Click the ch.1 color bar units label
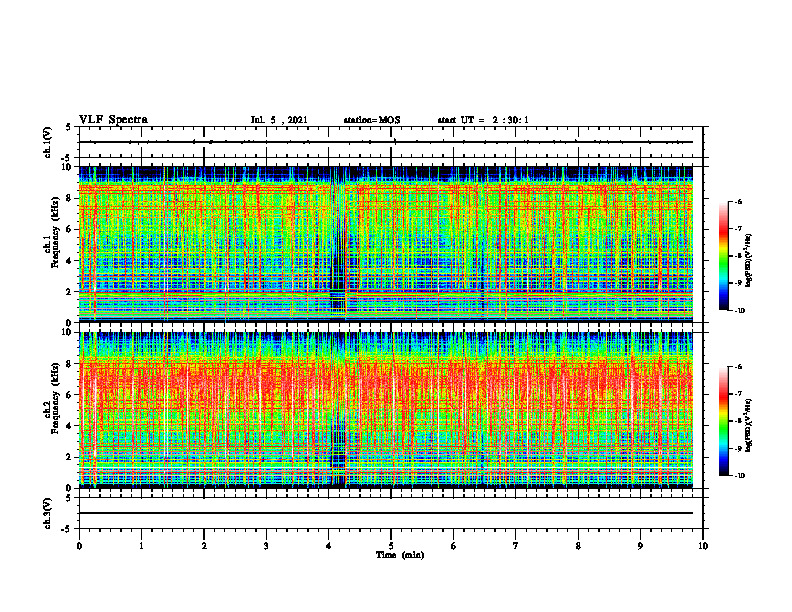Screen dimensions: 792x612 [x=749, y=260]
